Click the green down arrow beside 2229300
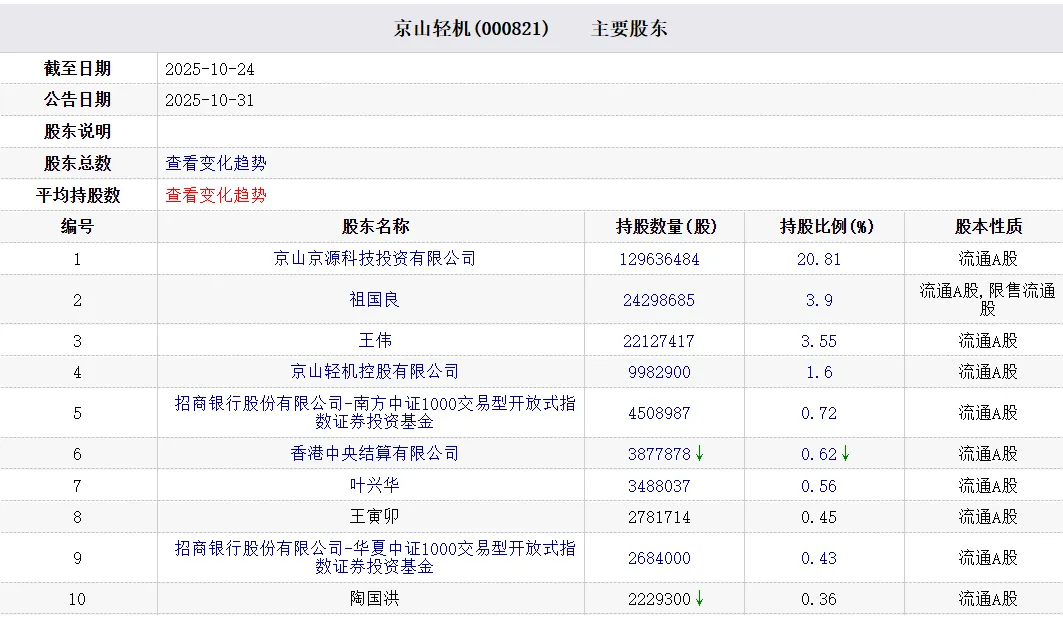The image size is (1063, 628). [700, 599]
